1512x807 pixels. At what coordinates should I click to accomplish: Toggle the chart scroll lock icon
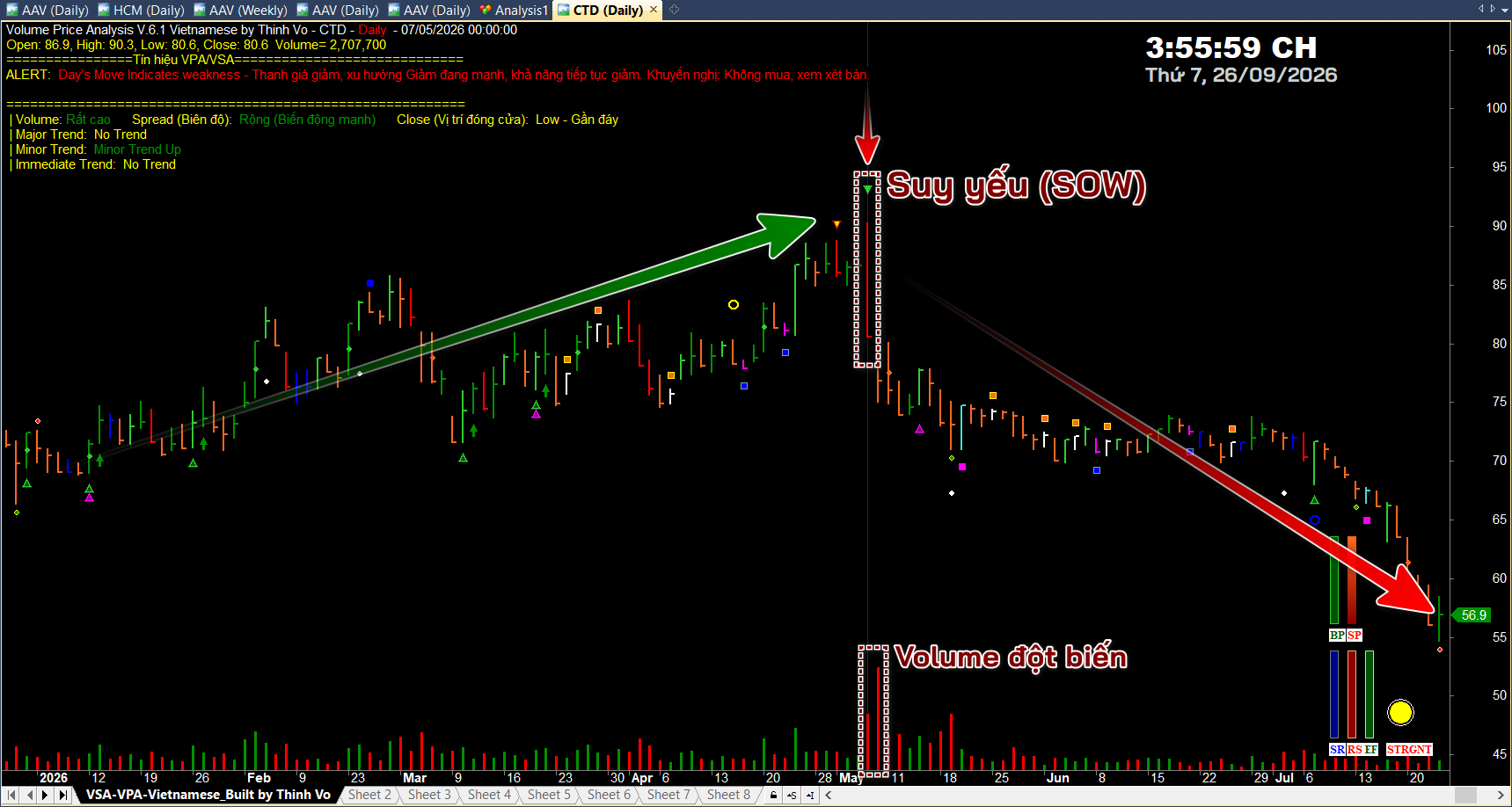point(773,795)
